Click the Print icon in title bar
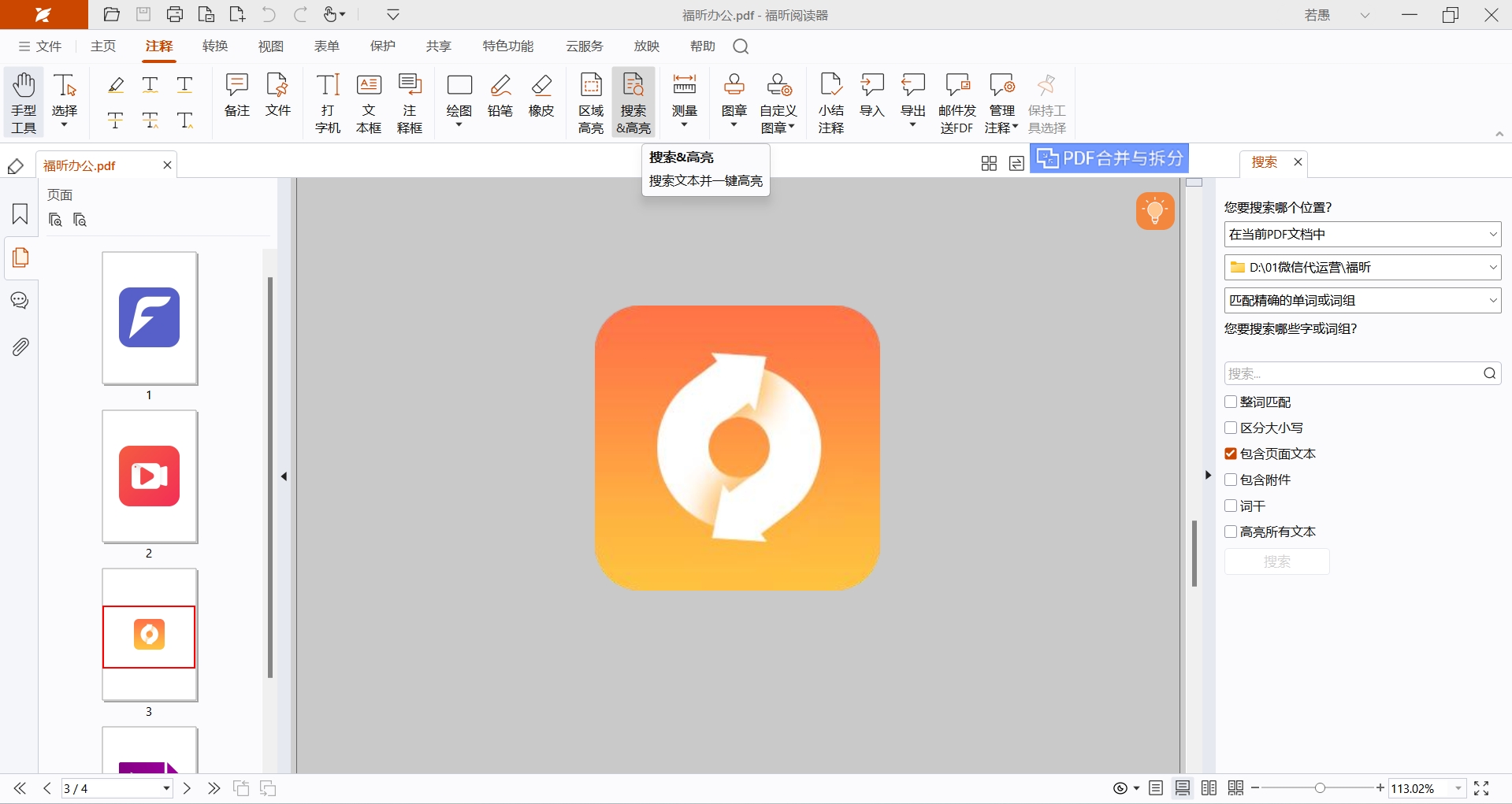The image size is (1512, 804). [x=175, y=14]
